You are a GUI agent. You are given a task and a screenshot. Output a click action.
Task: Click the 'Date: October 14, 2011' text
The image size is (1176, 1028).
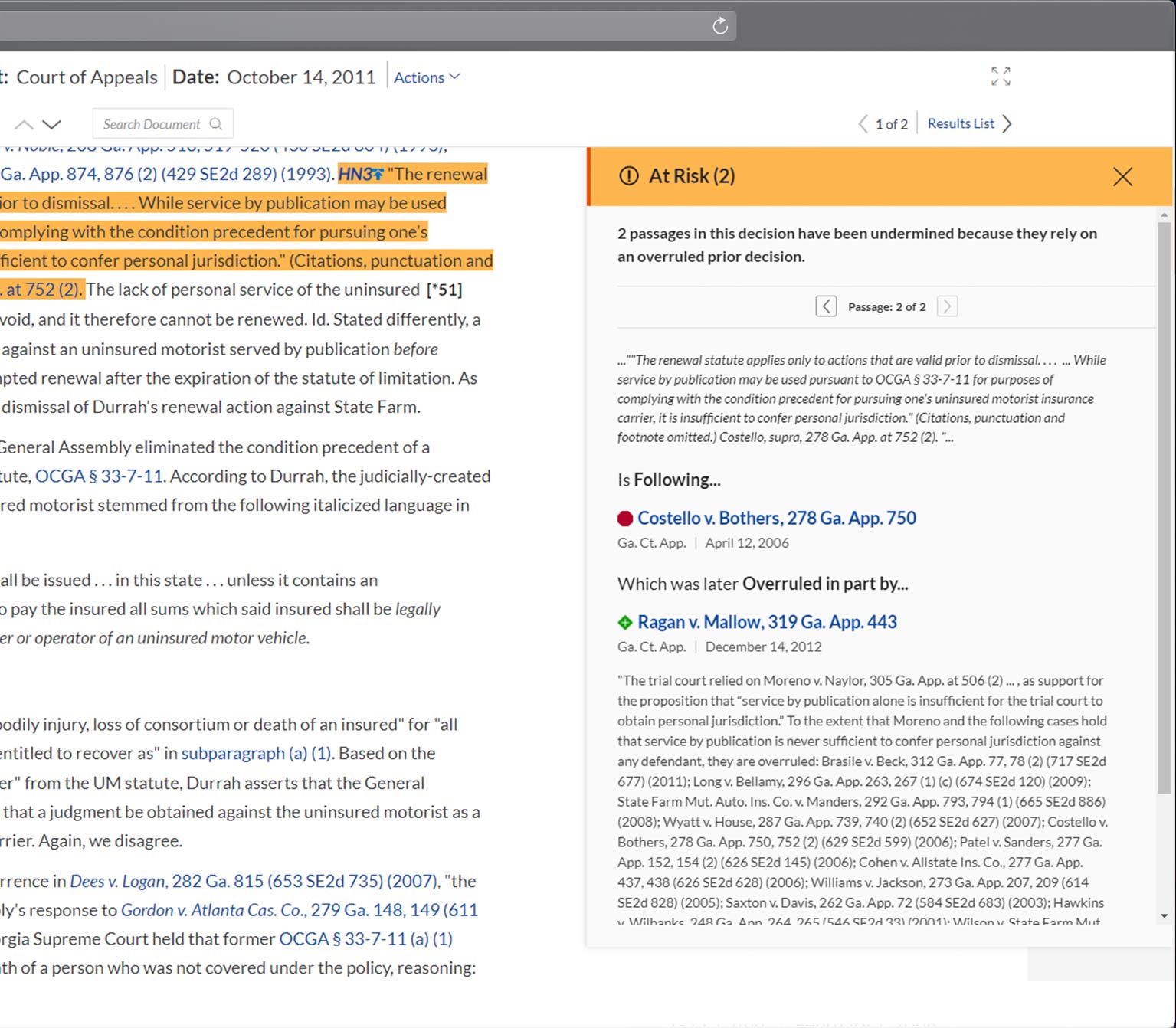click(x=274, y=77)
